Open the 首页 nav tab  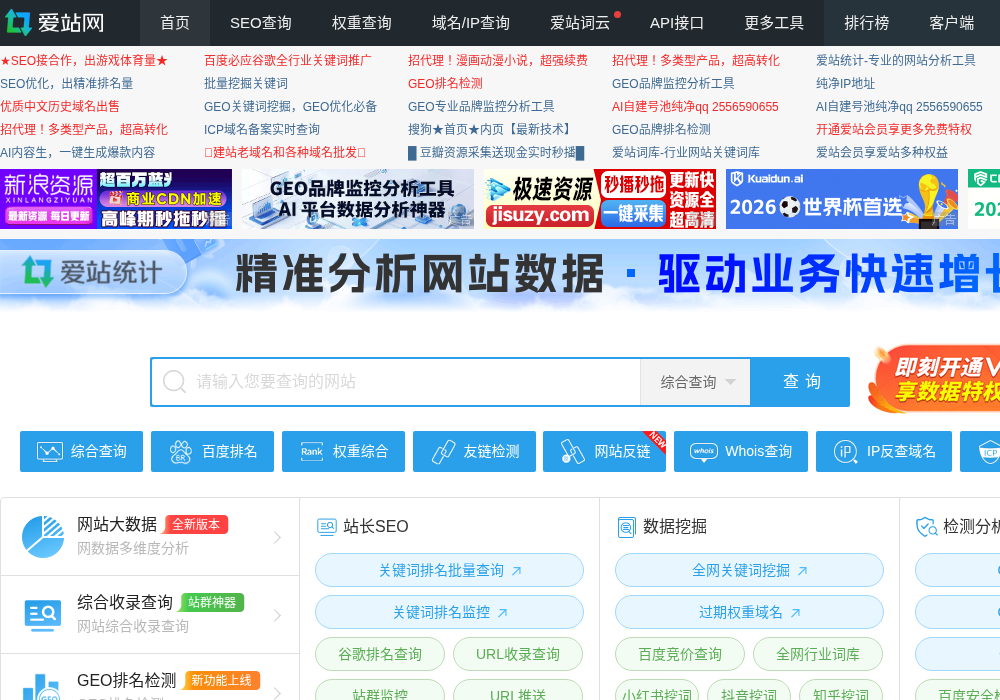coord(175,23)
